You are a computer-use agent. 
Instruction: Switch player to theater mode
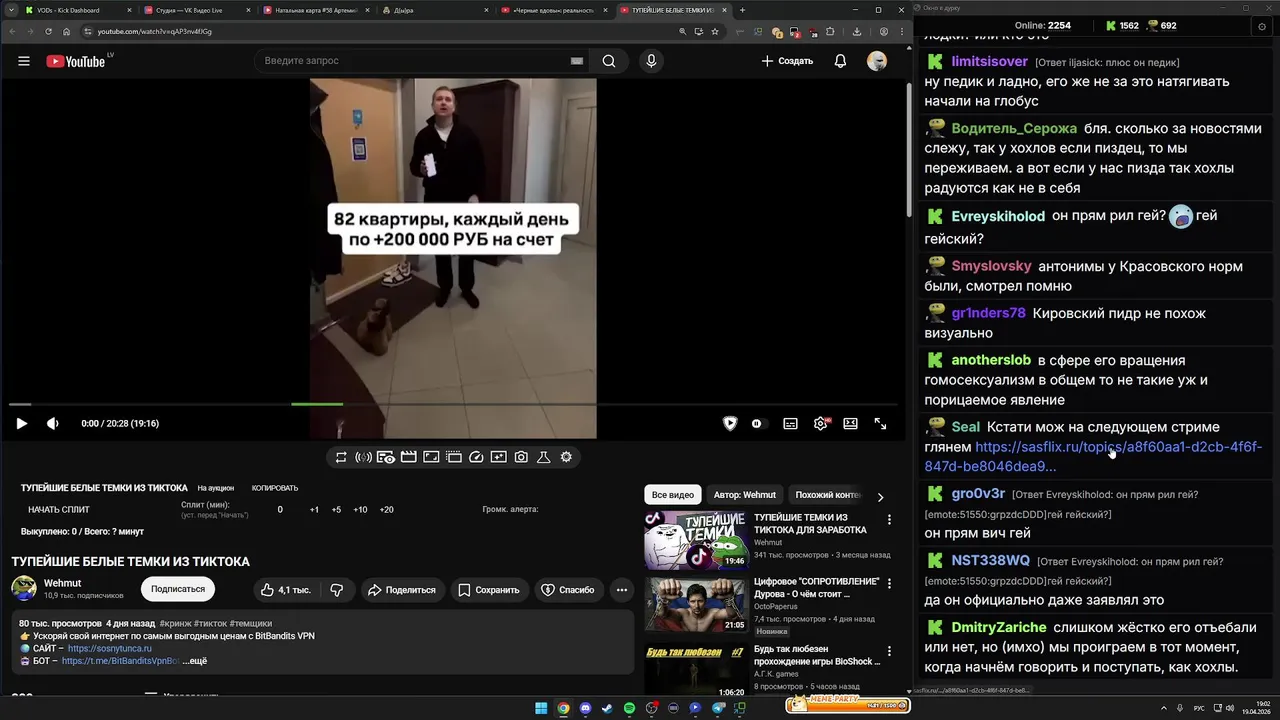[x=850, y=423]
